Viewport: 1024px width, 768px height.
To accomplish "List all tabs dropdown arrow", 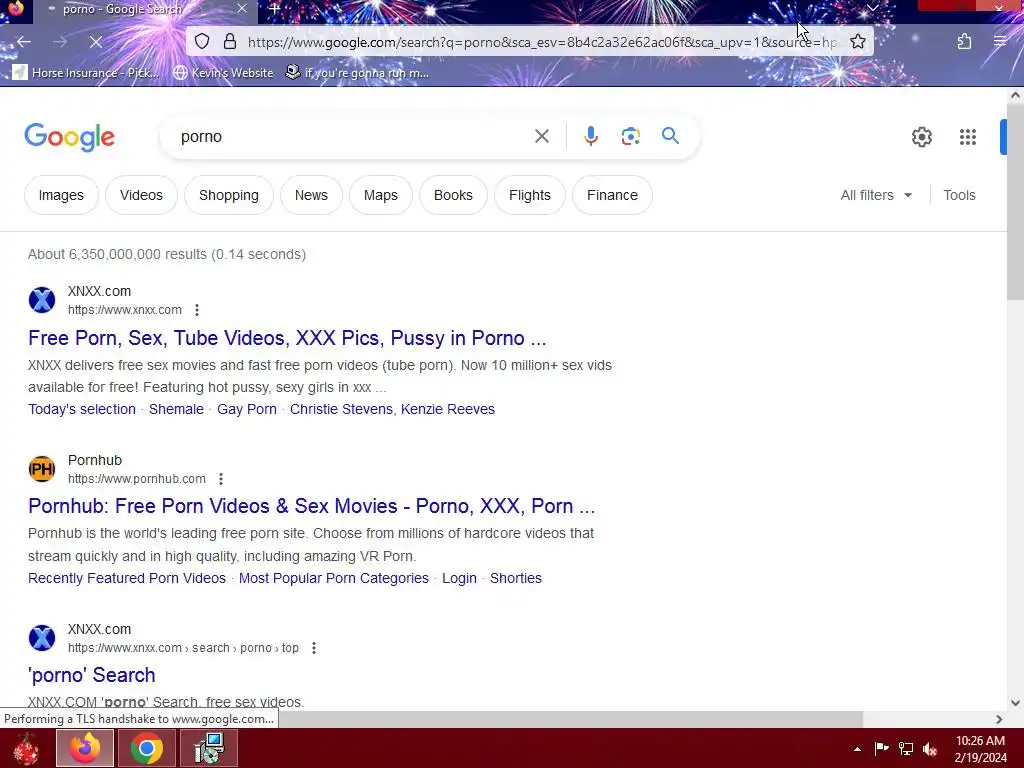I will coord(872,8).
